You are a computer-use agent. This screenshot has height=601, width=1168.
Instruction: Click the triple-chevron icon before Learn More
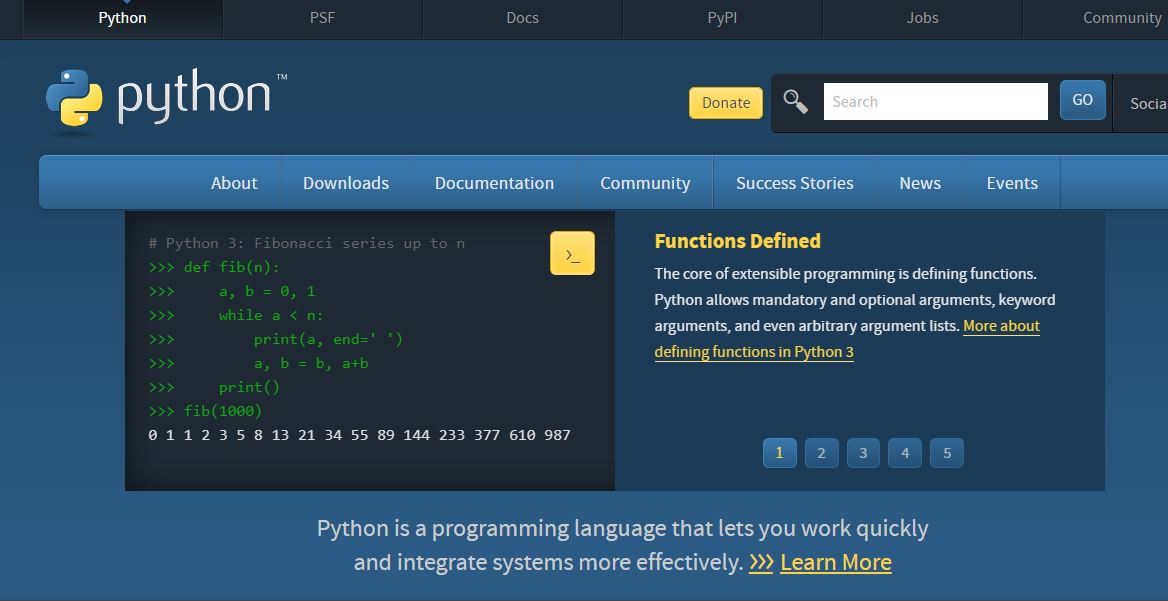[761, 562]
